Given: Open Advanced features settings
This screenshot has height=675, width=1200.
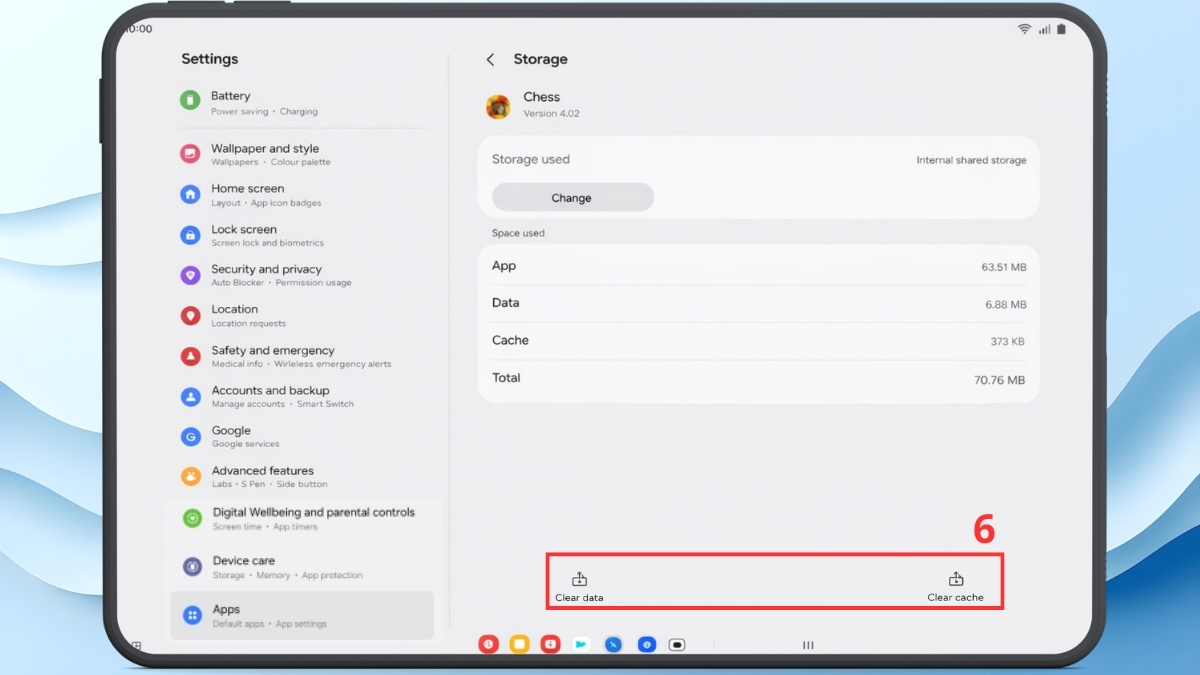Looking at the screenshot, I should (x=303, y=476).
